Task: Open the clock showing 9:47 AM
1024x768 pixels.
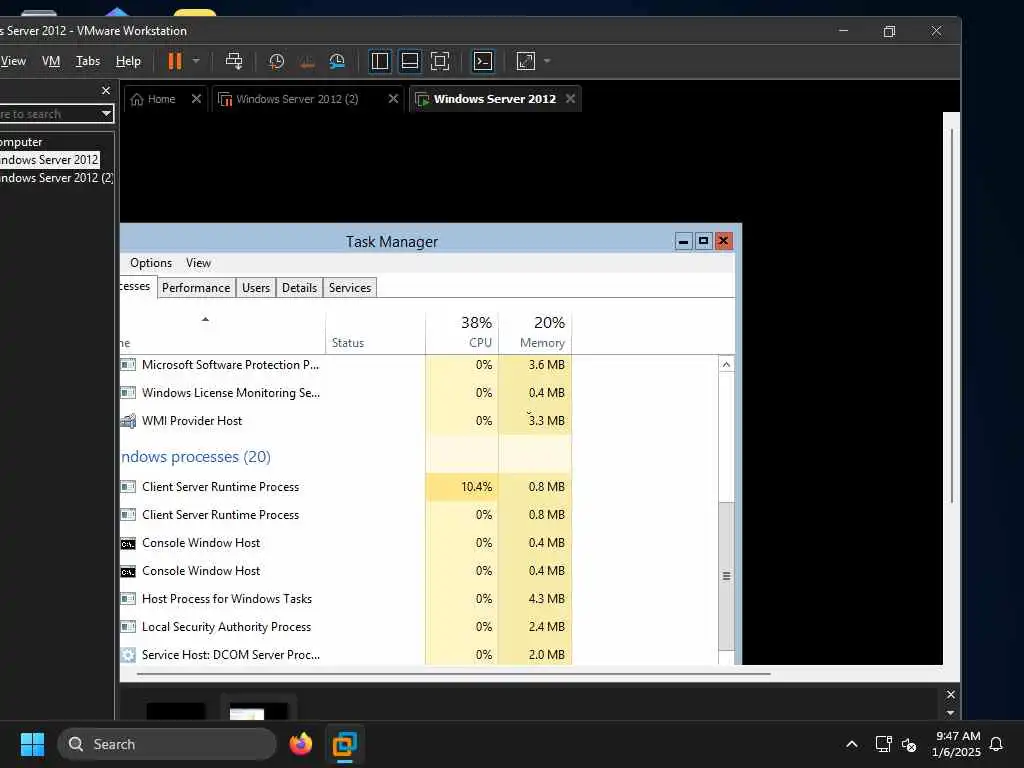Action: pyautogui.click(x=957, y=744)
